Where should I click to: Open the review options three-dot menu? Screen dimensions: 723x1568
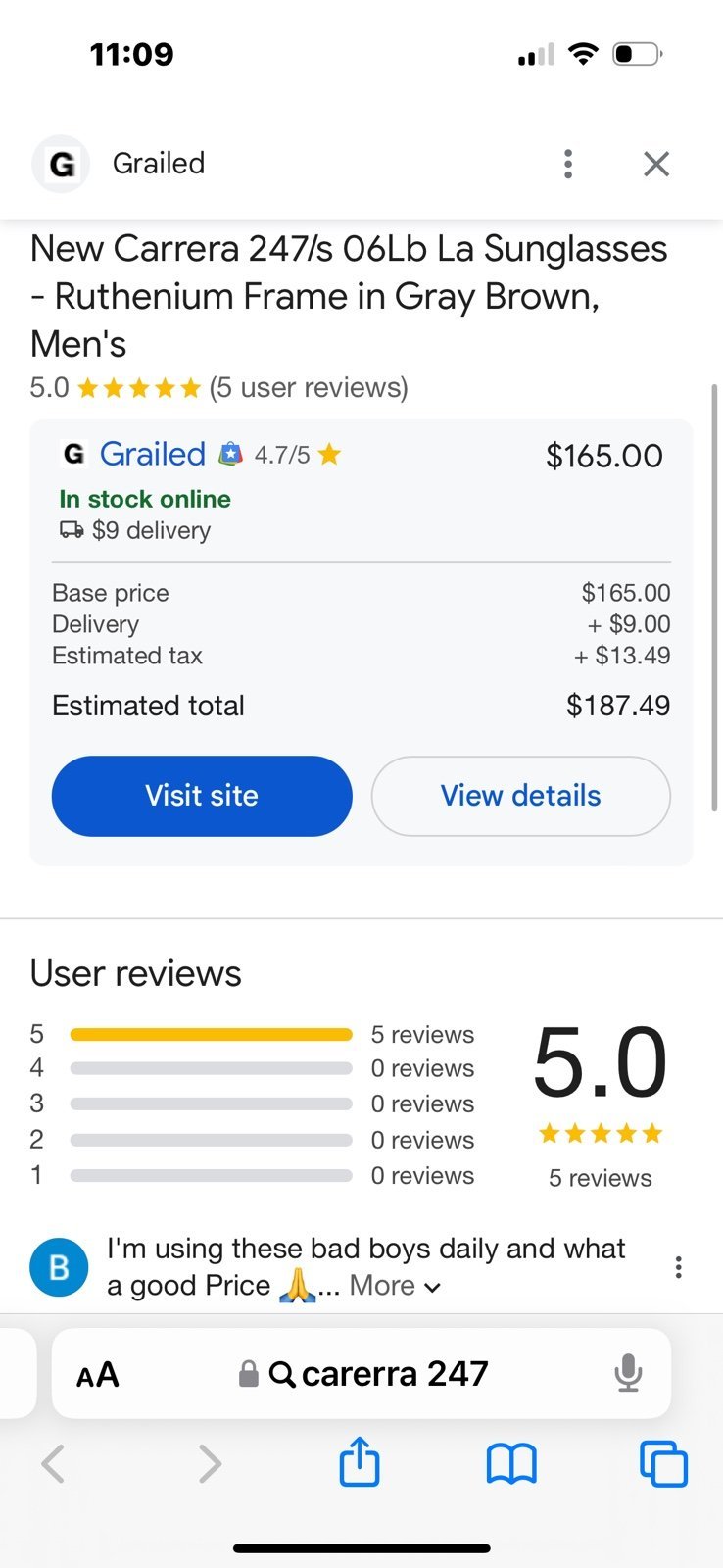(678, 1267)
